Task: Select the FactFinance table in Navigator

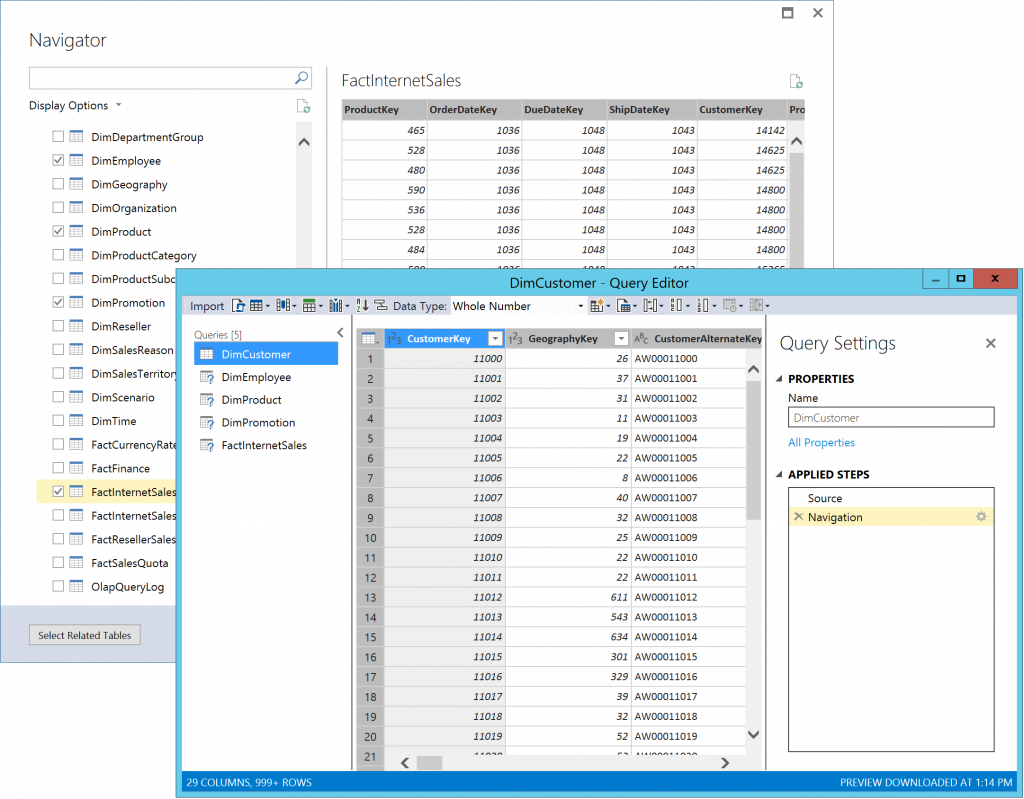Action: (x=120, y=468)
